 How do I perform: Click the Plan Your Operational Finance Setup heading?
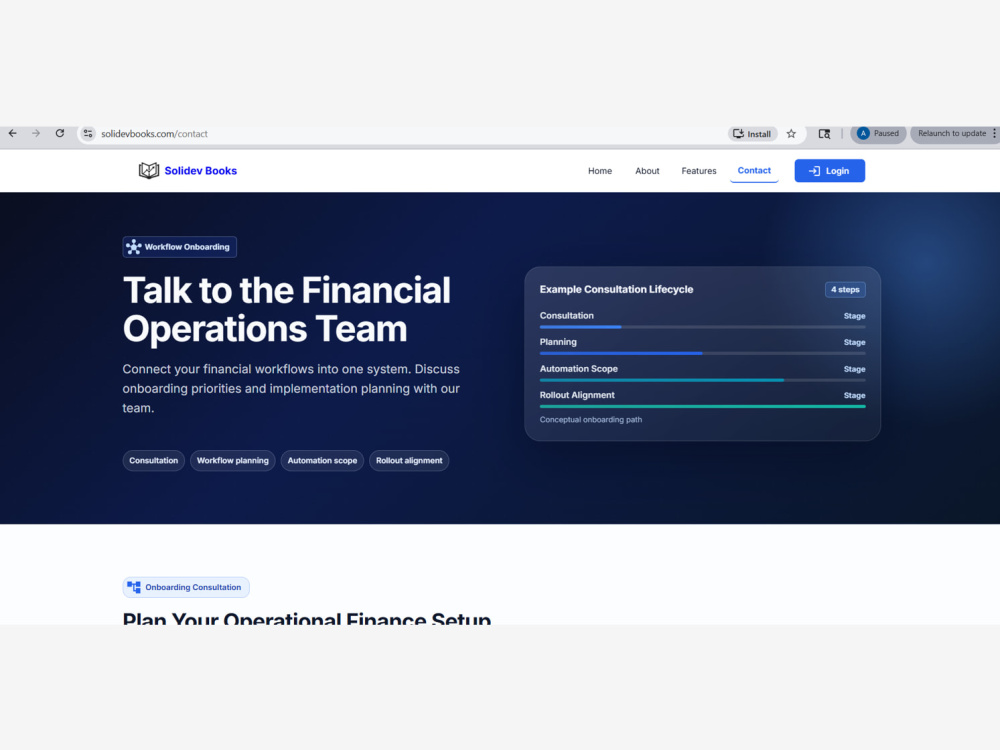[x=307, y=617]
